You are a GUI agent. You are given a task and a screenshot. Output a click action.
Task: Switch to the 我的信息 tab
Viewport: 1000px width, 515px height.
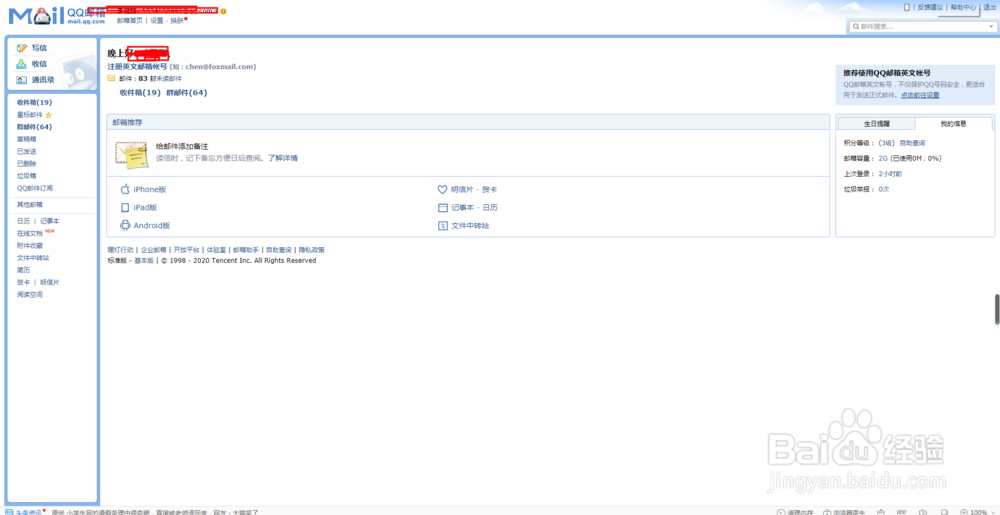[x=953, y=124]
